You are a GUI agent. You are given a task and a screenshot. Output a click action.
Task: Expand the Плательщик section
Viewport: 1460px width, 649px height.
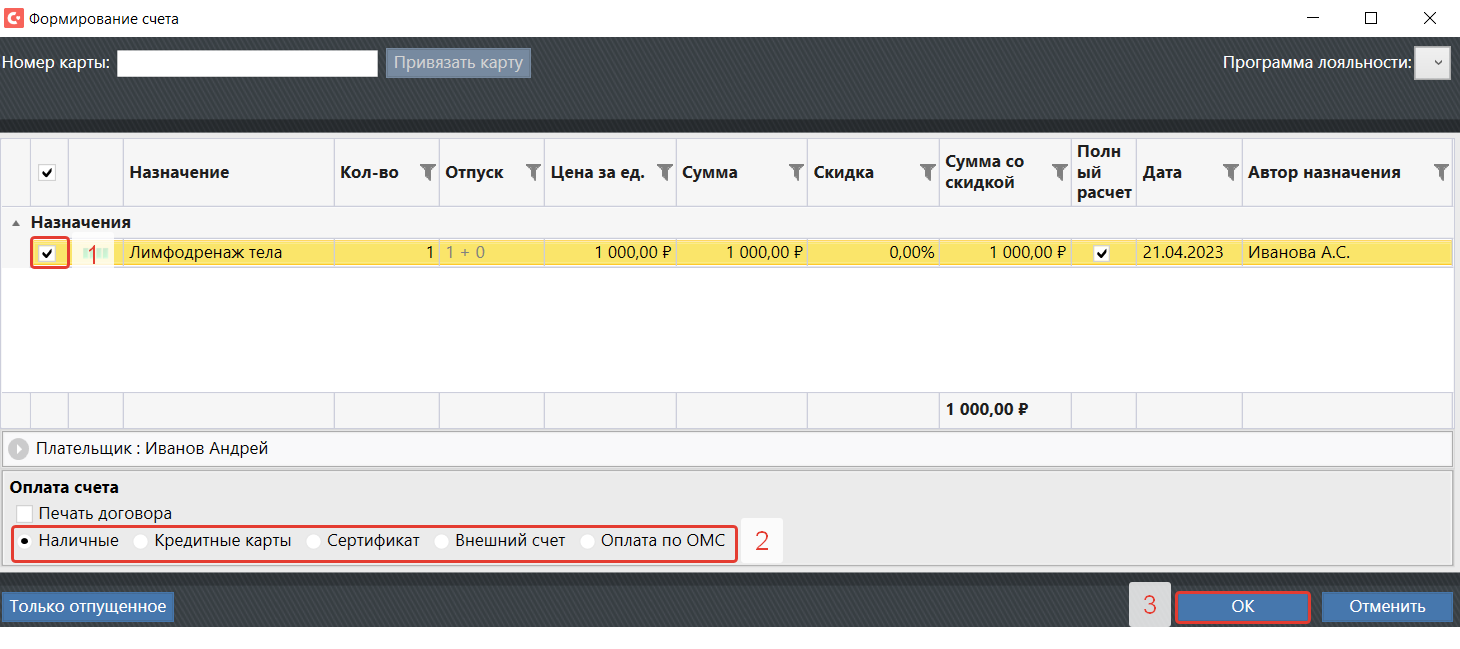[18, 449]
